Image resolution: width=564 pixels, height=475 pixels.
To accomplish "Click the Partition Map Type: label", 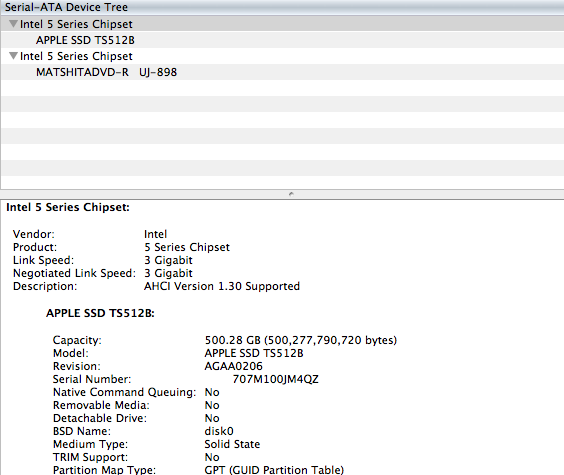I will 104,470.
